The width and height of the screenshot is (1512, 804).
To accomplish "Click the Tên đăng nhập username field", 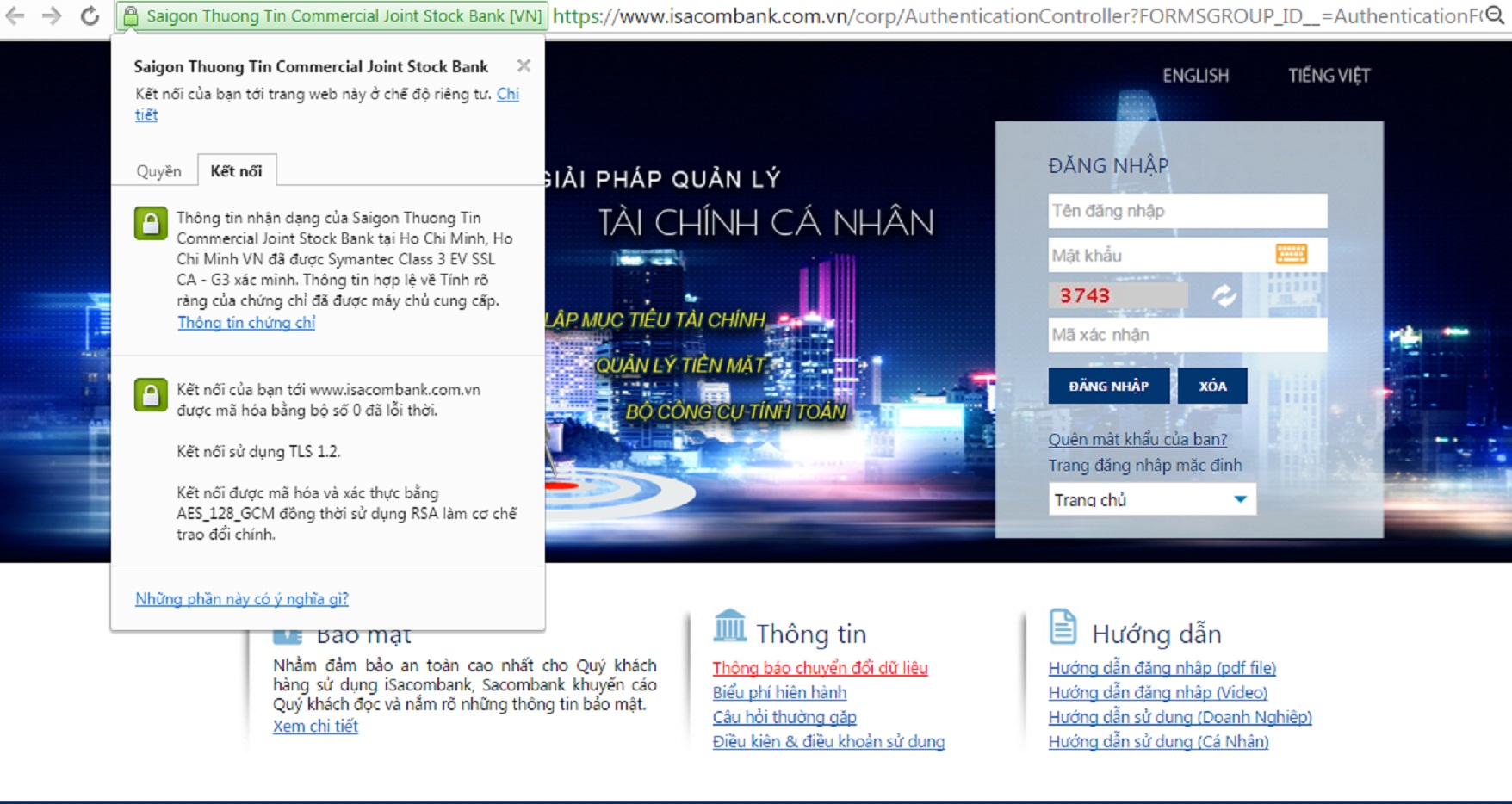I will tap(1187, 211).
